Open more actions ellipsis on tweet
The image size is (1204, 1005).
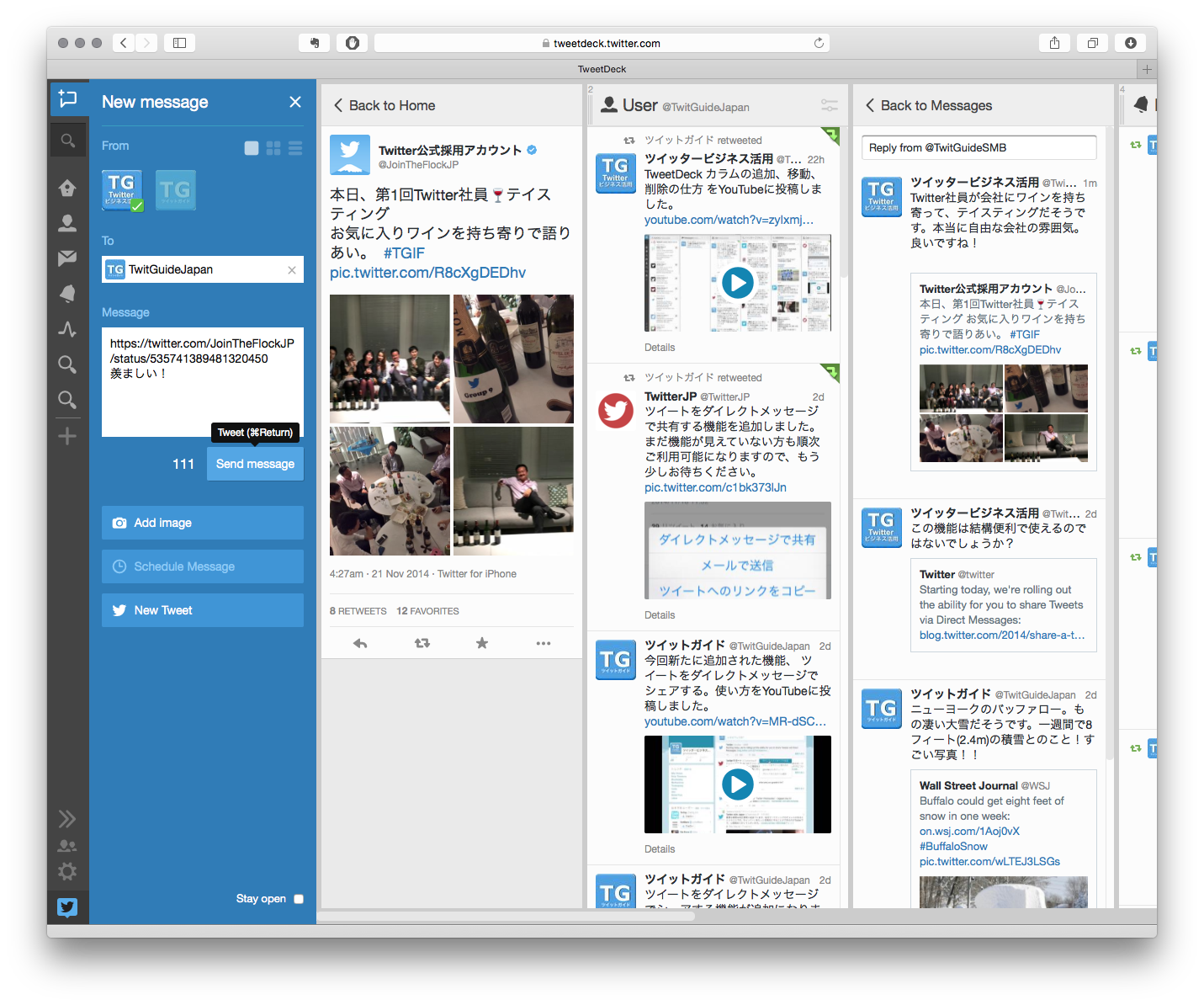pos(544,643)
